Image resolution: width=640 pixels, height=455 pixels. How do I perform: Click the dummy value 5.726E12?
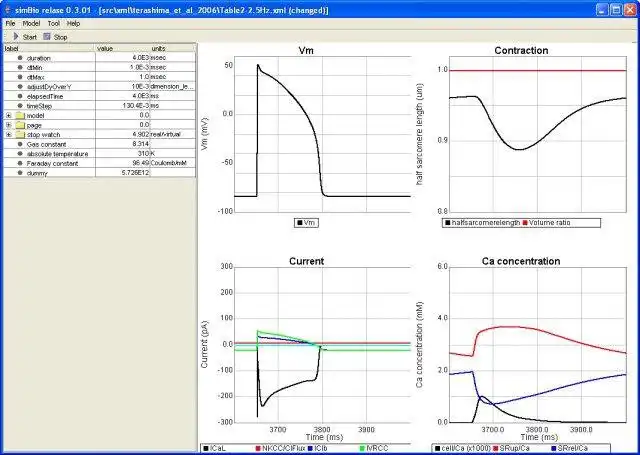(136, 173)
